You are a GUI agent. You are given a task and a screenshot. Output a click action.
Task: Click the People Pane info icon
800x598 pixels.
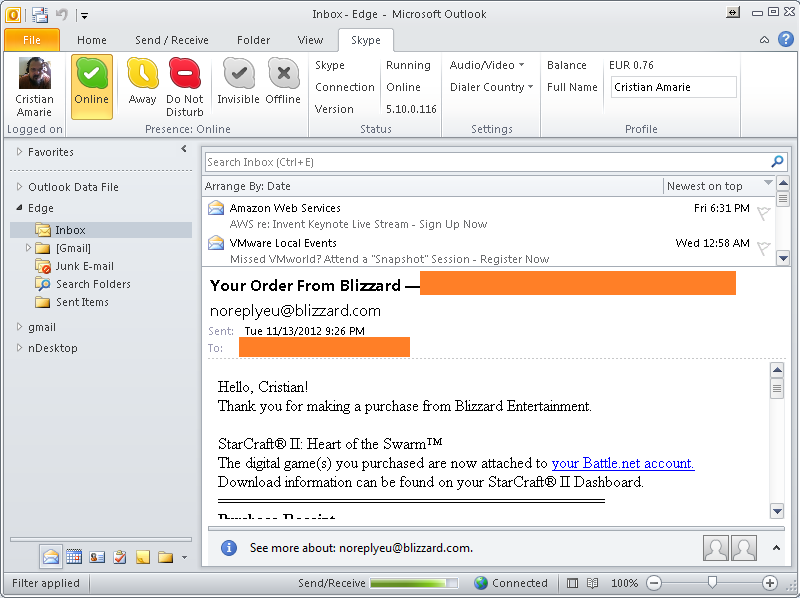[229, 548]
